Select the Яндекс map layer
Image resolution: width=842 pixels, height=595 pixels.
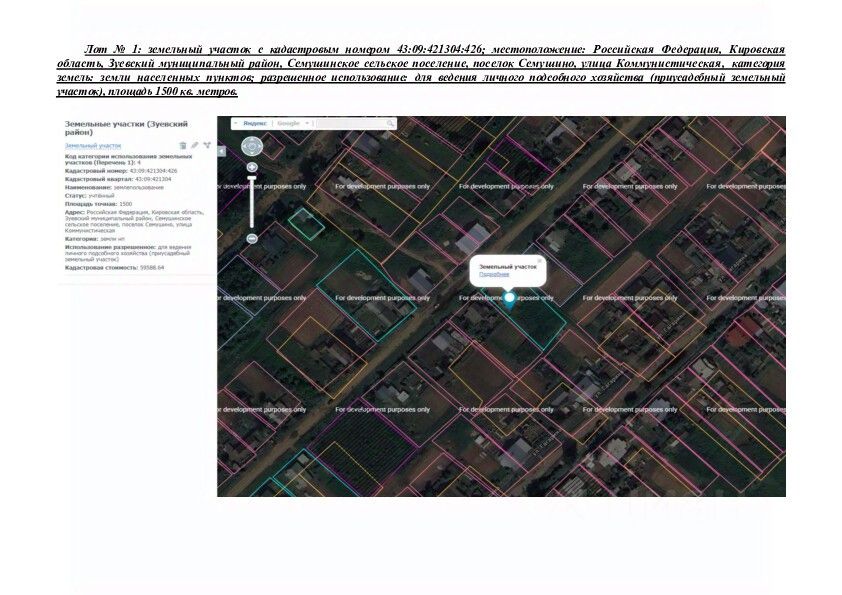[255, 124]
